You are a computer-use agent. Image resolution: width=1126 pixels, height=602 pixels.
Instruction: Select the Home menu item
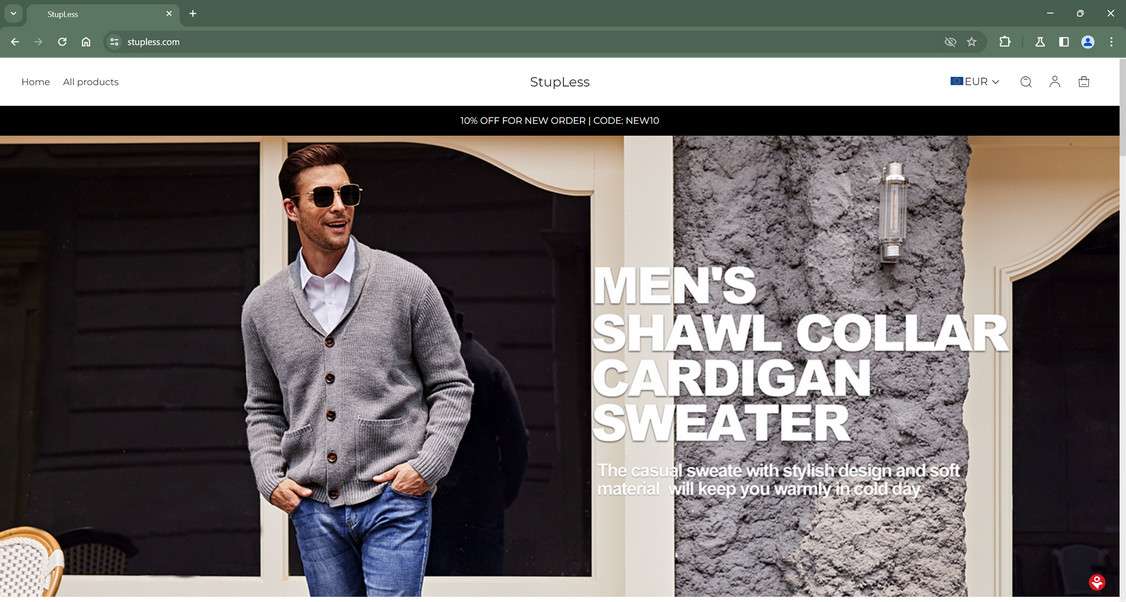pos(35,81)
